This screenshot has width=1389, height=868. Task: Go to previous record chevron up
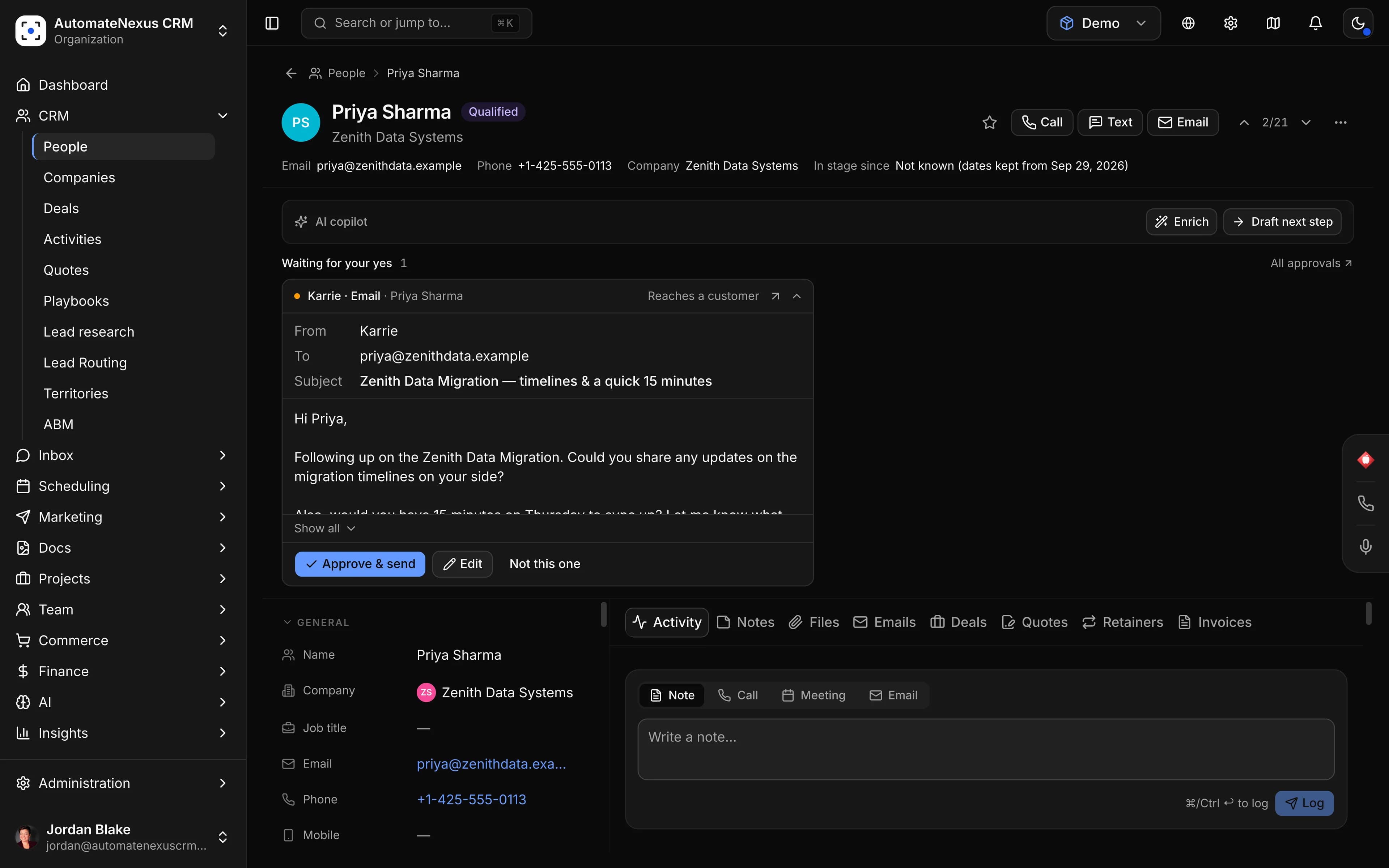pyautogui.click(x=1244, y=122)
